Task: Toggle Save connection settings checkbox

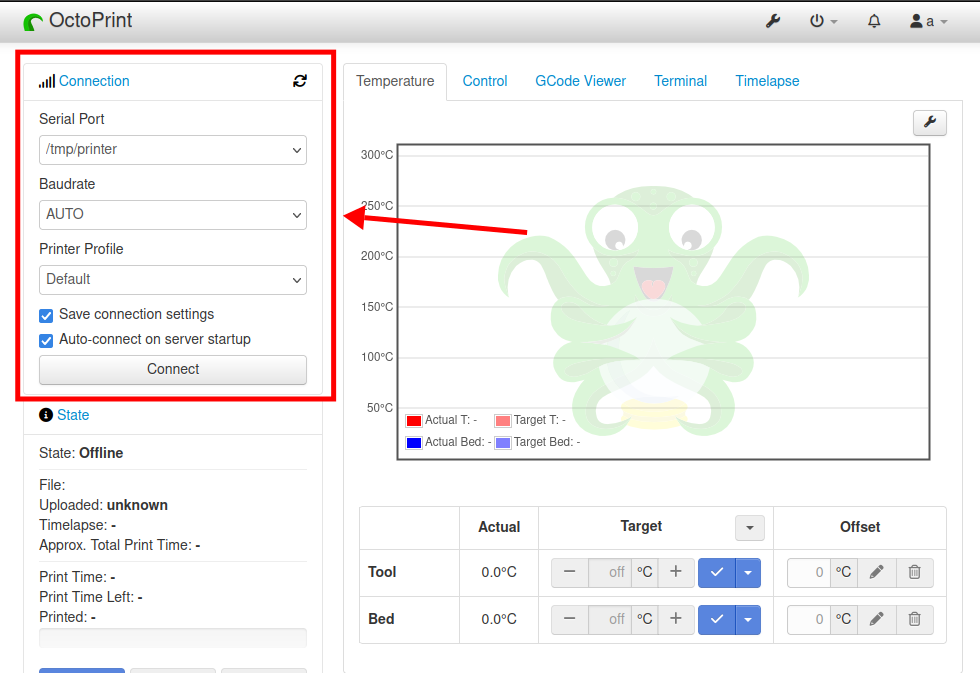Action: coord(46,316)
